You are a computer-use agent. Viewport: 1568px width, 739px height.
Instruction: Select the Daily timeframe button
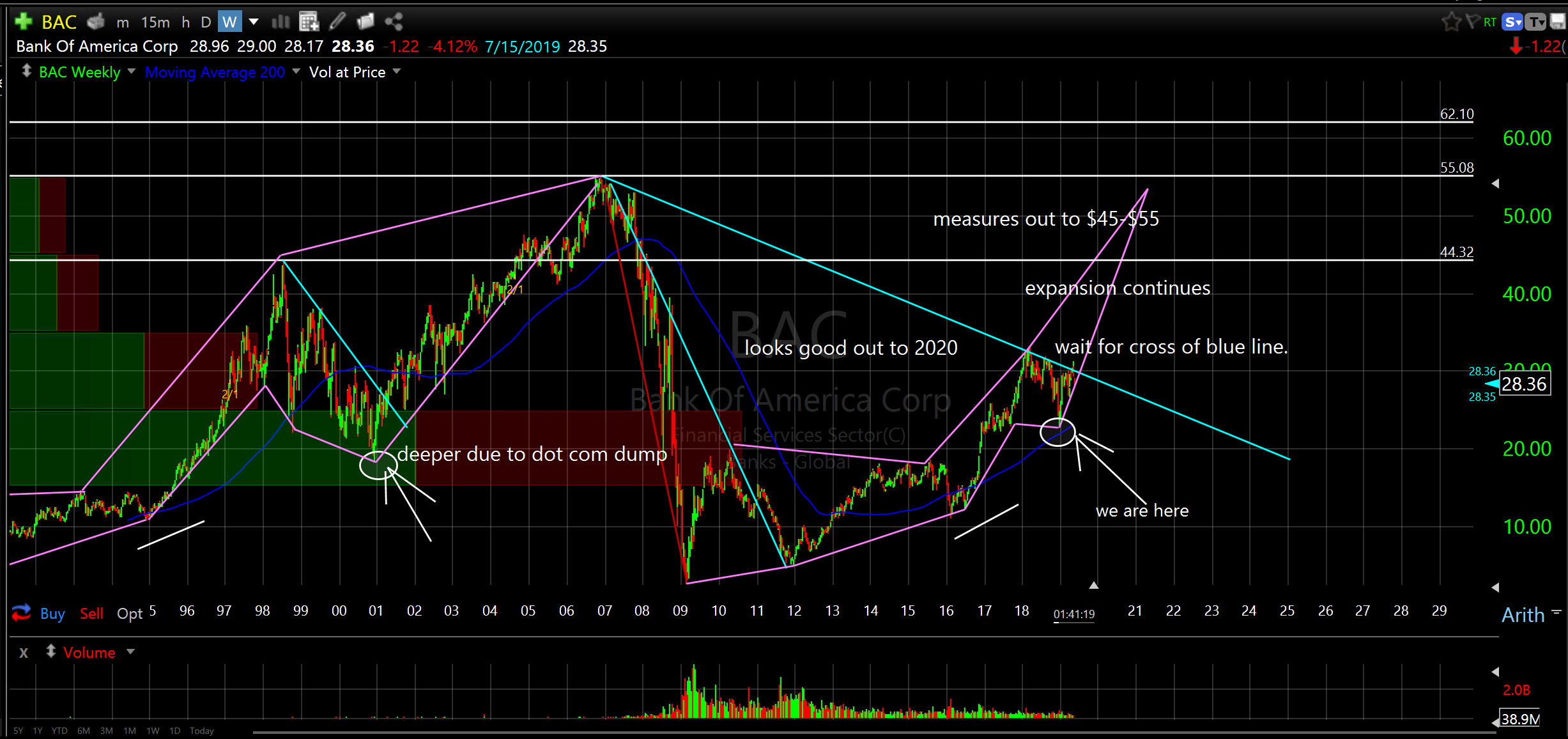pos(206,22)
